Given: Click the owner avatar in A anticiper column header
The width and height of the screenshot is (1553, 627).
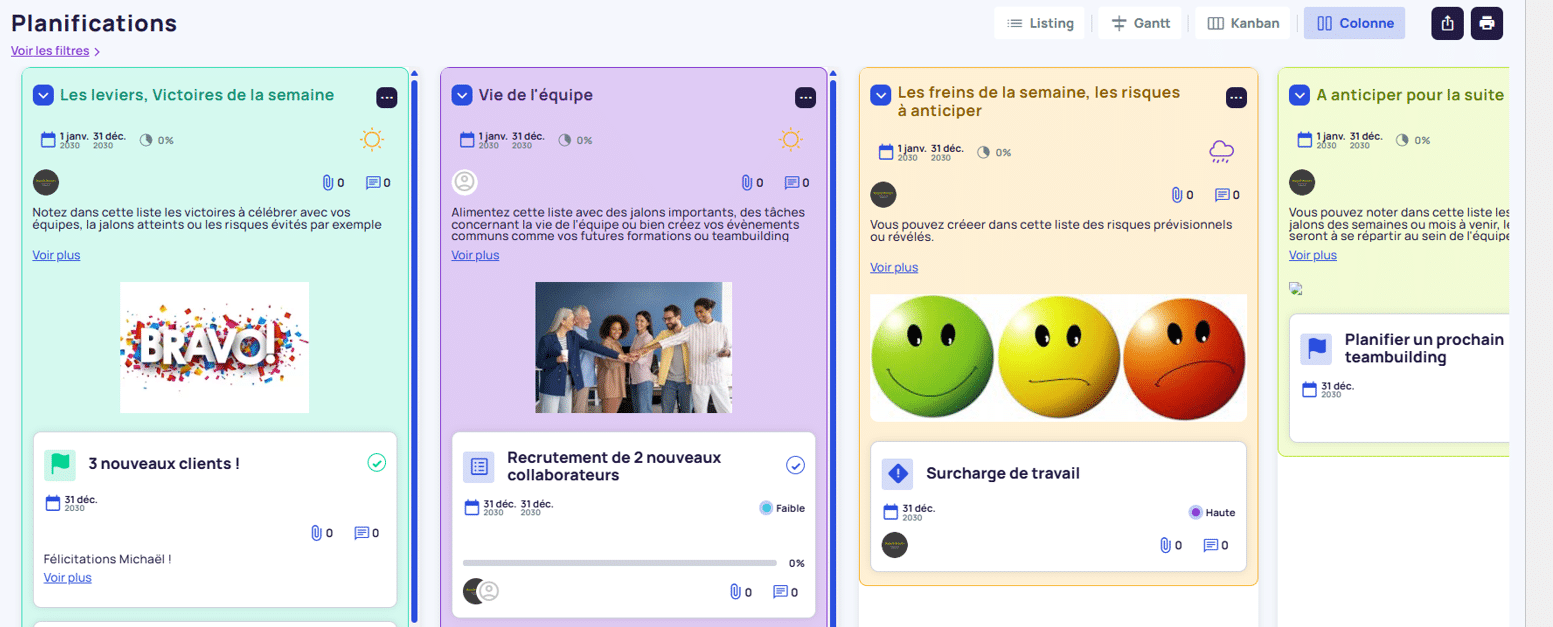Looking at the screenshot, I should tap(1302, 182).
